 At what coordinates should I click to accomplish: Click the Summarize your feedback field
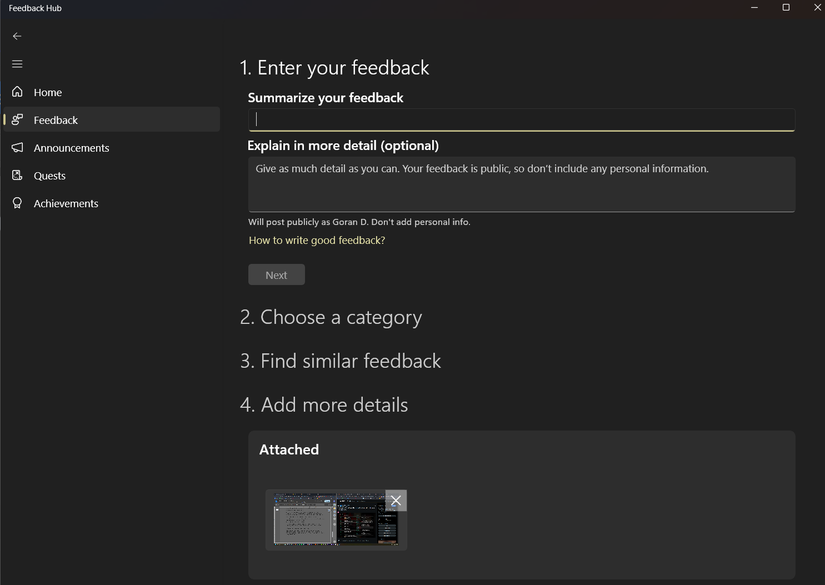[520, 119]
